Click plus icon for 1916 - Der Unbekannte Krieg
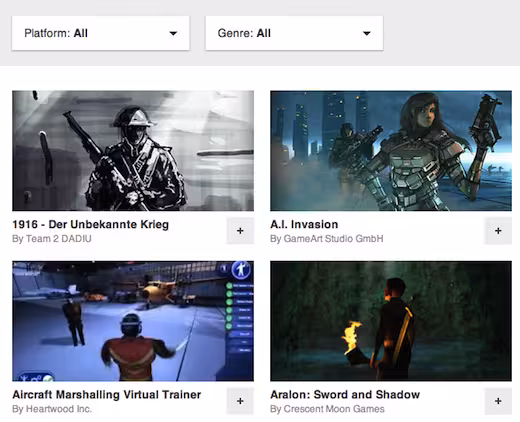Viewport: 520px width, 422px height. [240, 231]
